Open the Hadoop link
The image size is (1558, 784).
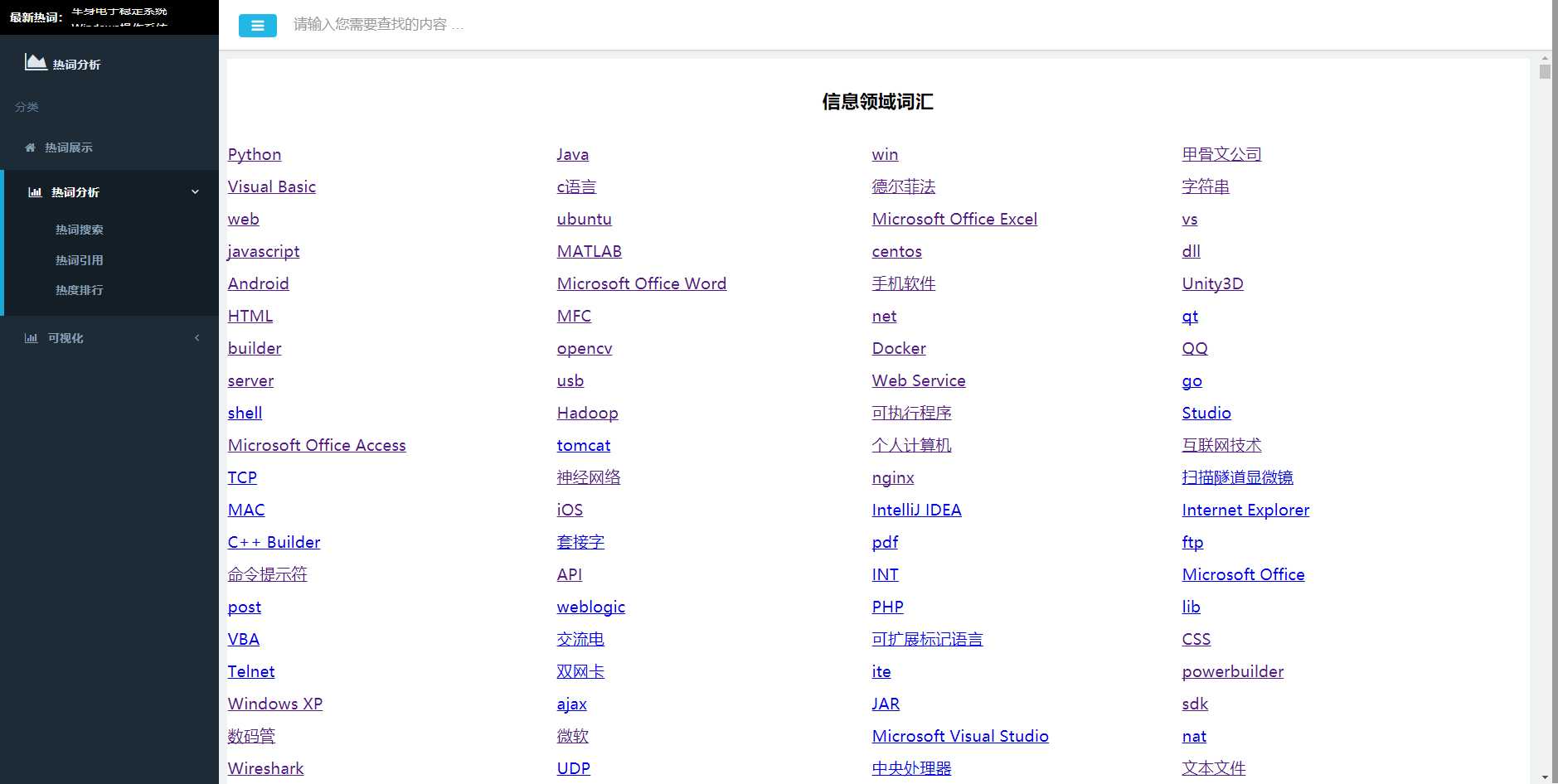click(x=588, y=413)
